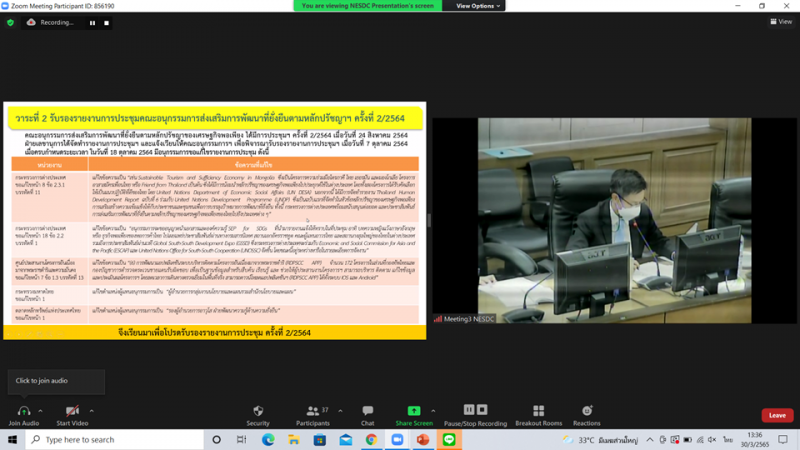Click the cloud Recording... status label

coord(50,22)
